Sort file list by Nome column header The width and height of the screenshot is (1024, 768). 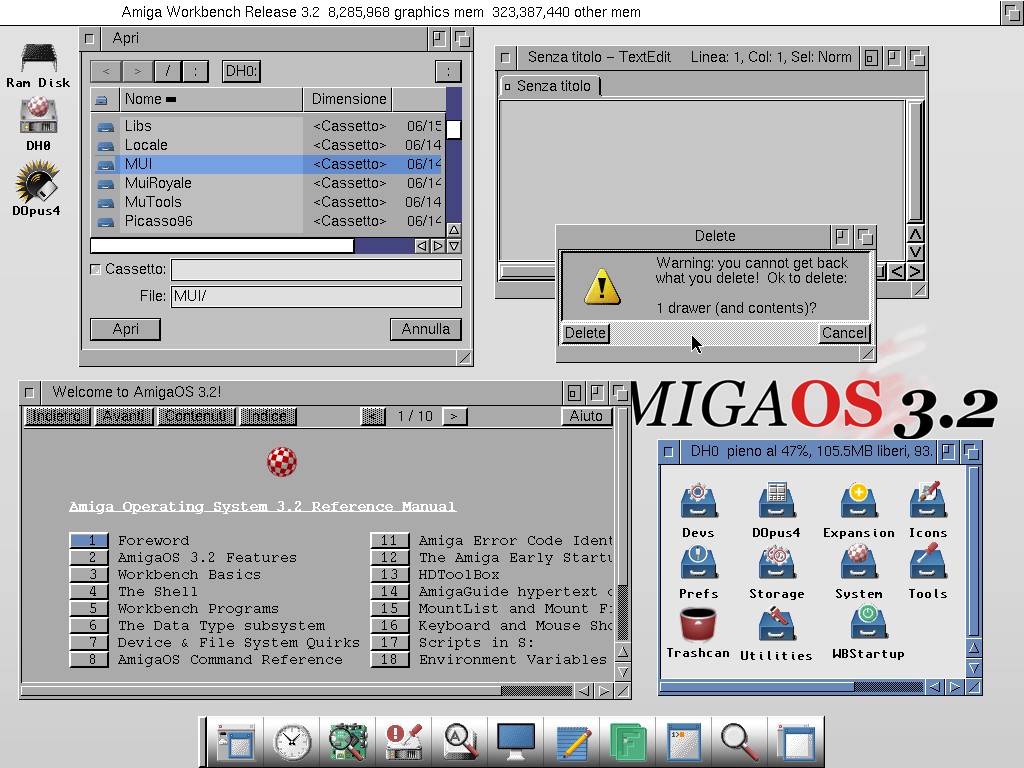[210, 99]
